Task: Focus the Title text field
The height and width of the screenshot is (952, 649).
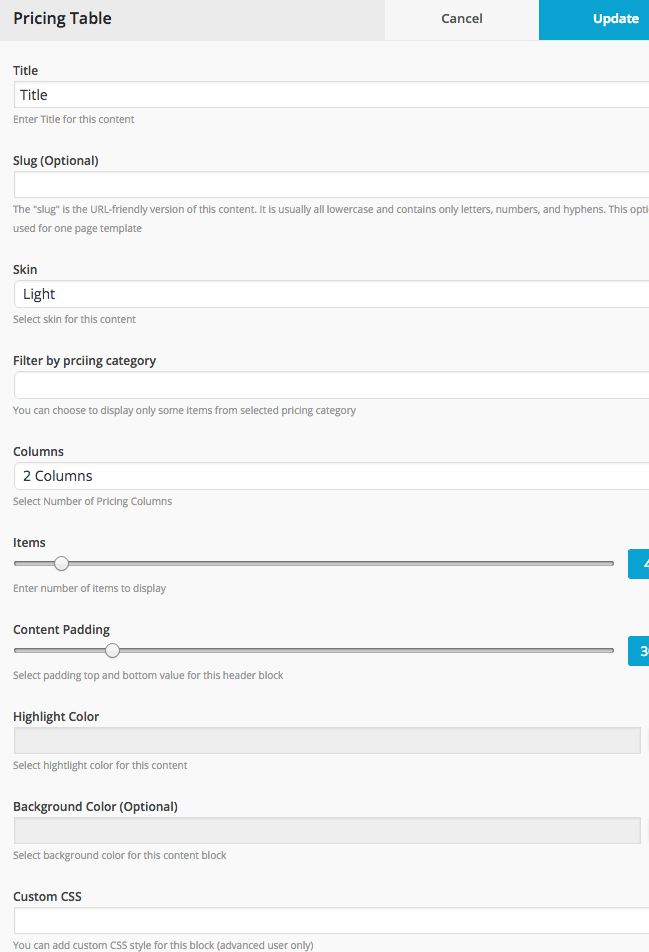Action: coord(330,95)
